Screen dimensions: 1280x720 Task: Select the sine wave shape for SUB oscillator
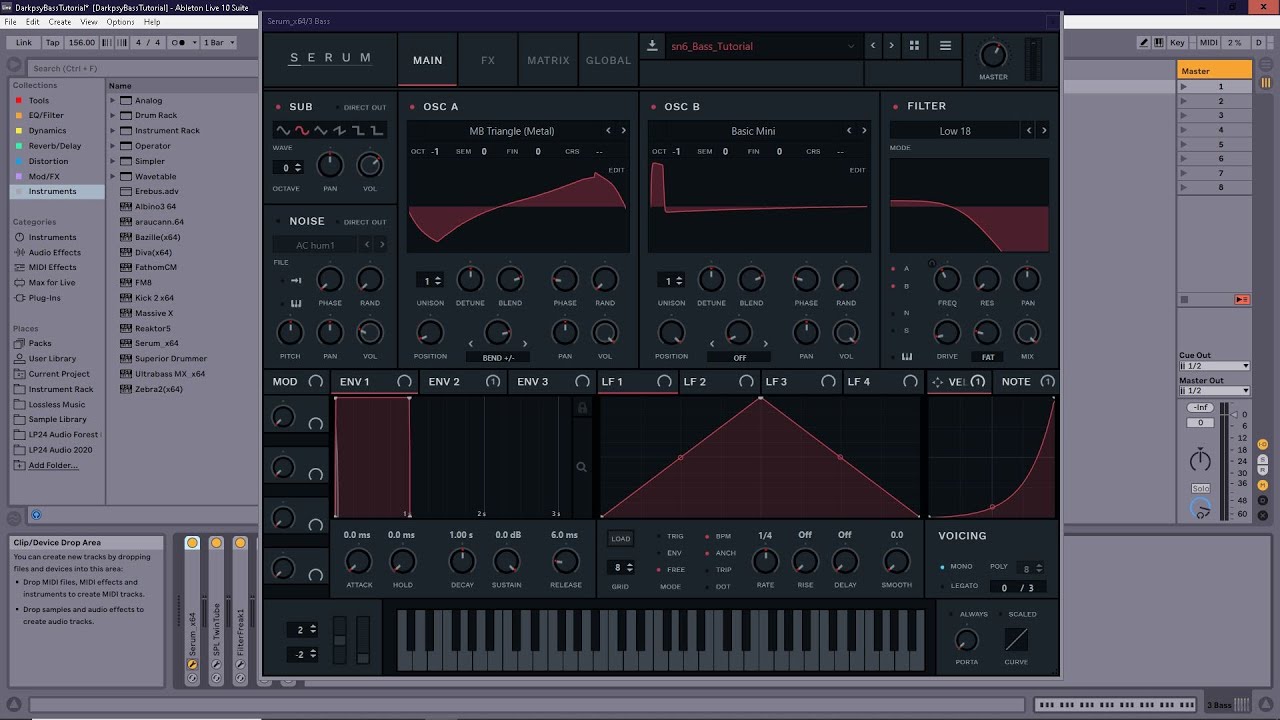pos(284,130)
